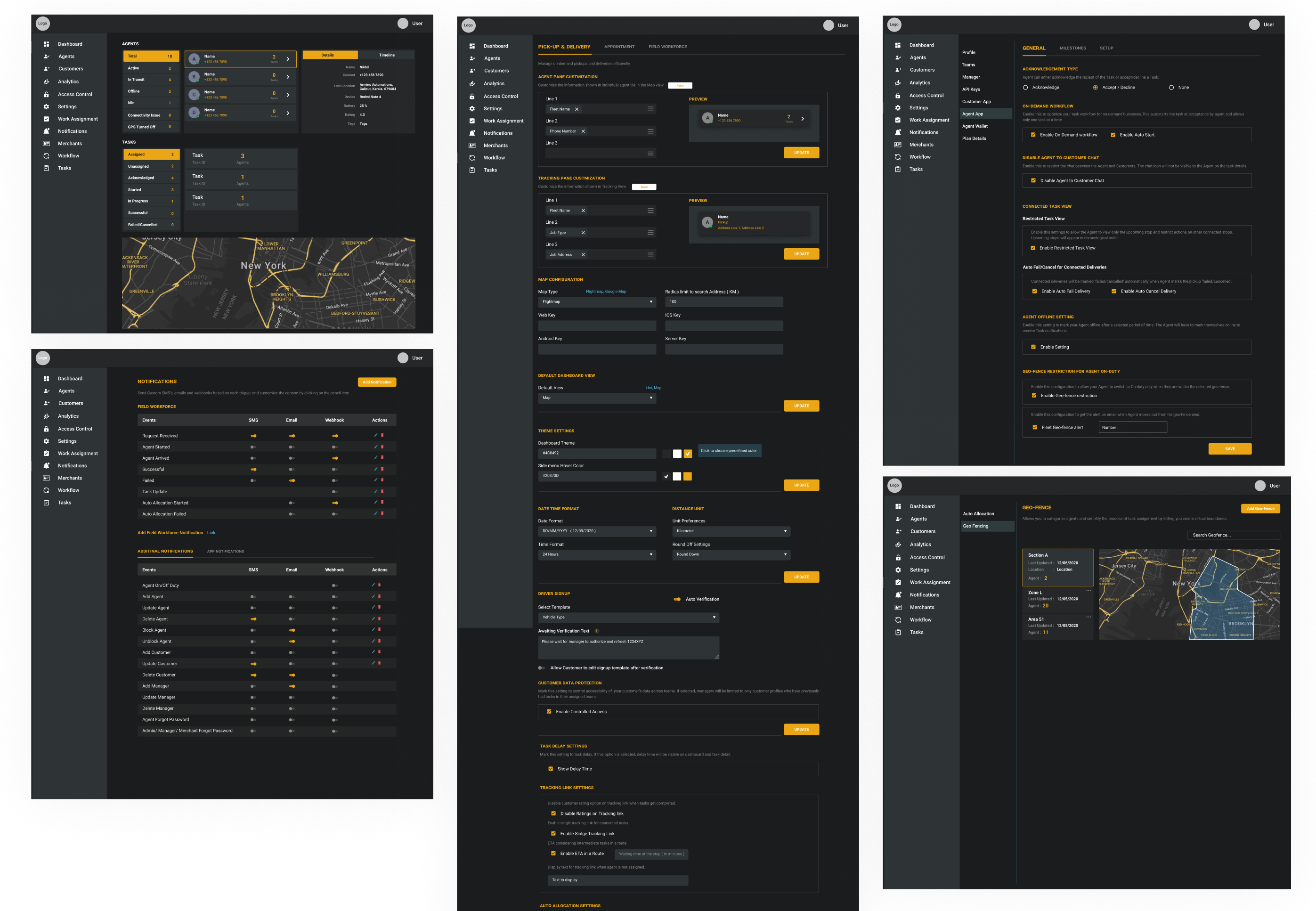The height and width of the screenshot is (911, 1316).
Task: Click the drag handle beside Job Type
Action: tap(650, 232)
